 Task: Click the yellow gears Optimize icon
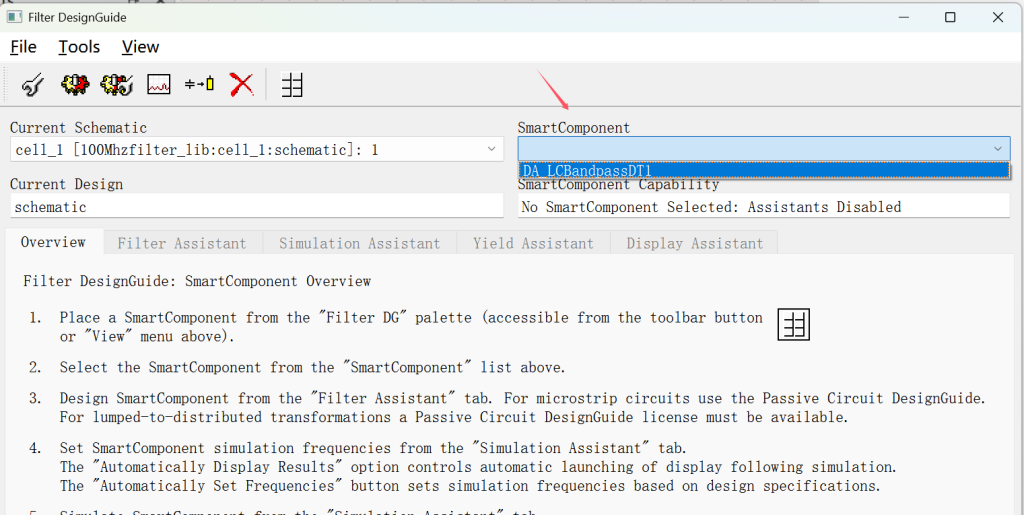pyautogui.click(x=117, y=85)
